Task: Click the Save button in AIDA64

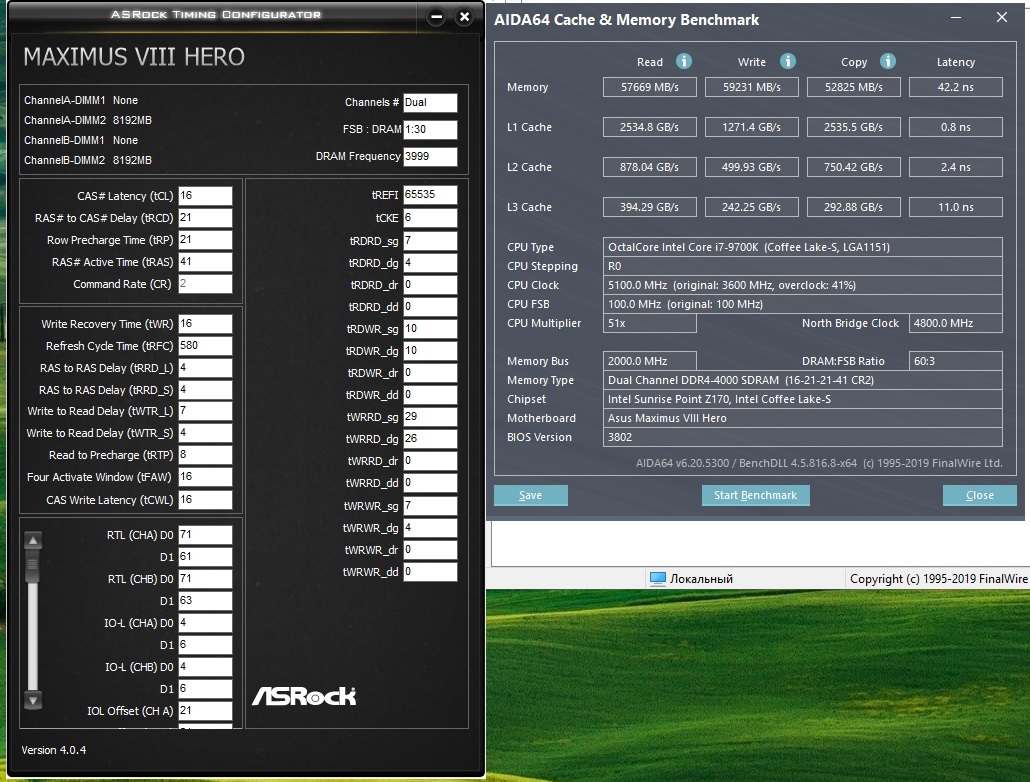Action: (x=531, y=495)
